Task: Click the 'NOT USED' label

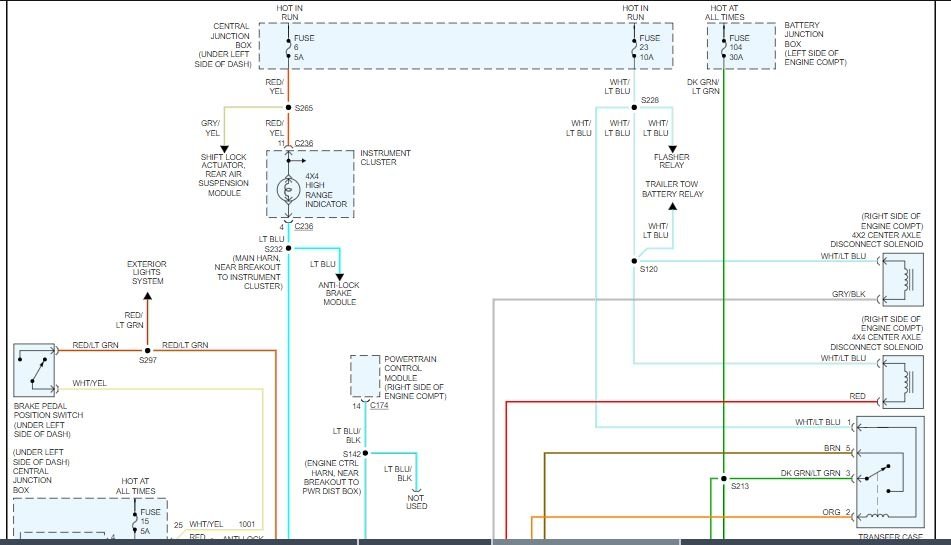Action: (416, 501)
